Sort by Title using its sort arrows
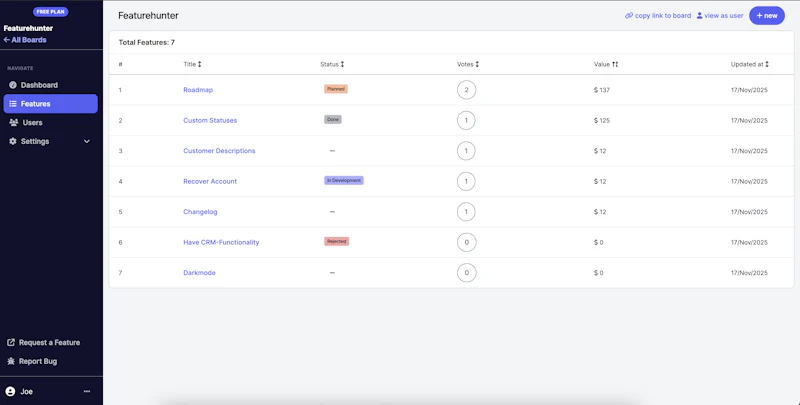The width and height of the screenshot is (800, 405). pos(199,64)
